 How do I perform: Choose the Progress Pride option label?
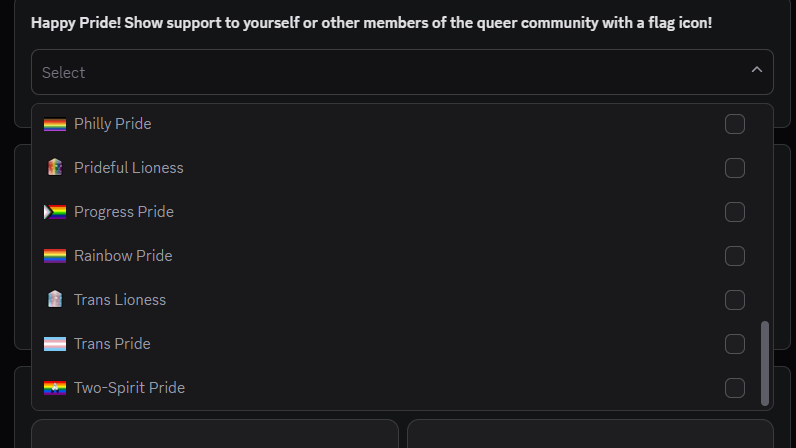[x=124, y=212]
